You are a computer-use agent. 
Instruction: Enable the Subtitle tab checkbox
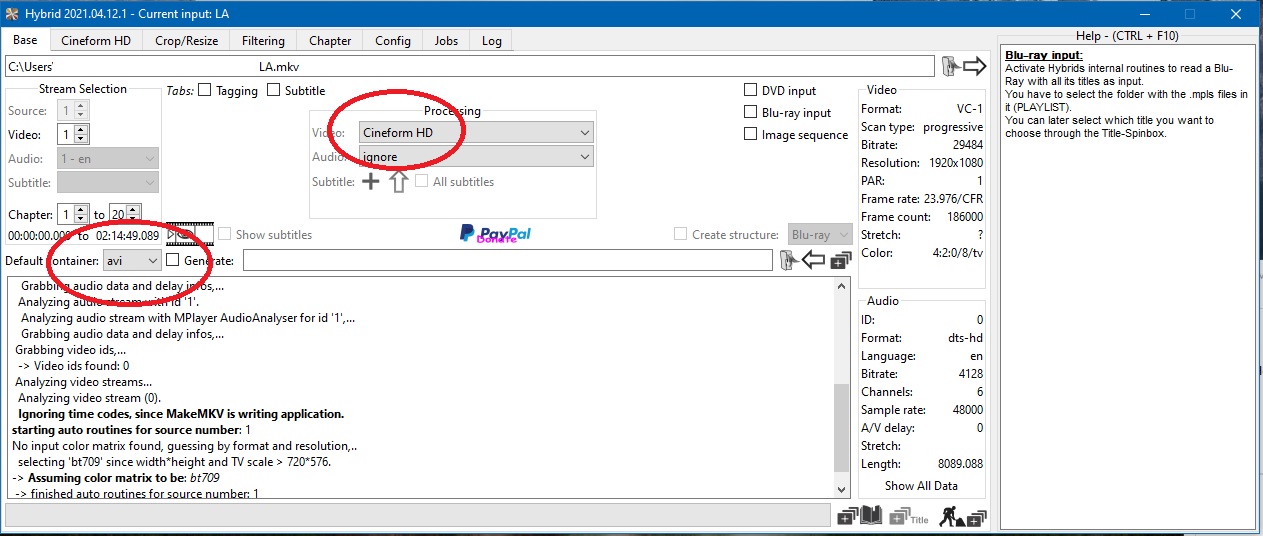pyautogui.click(x=273, y=90)
